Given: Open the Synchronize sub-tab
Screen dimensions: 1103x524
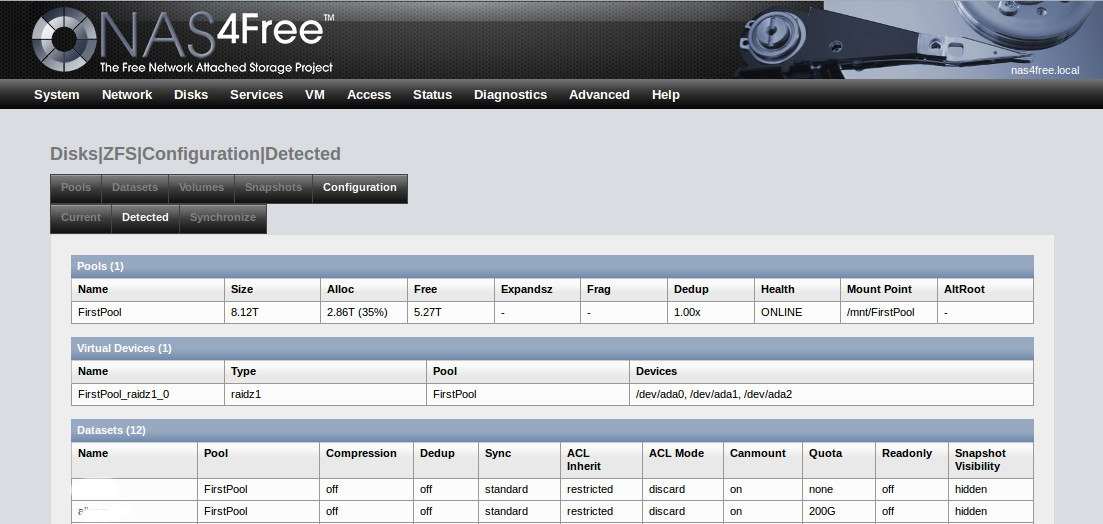Looking at the screenshot, I should (223, 218).
